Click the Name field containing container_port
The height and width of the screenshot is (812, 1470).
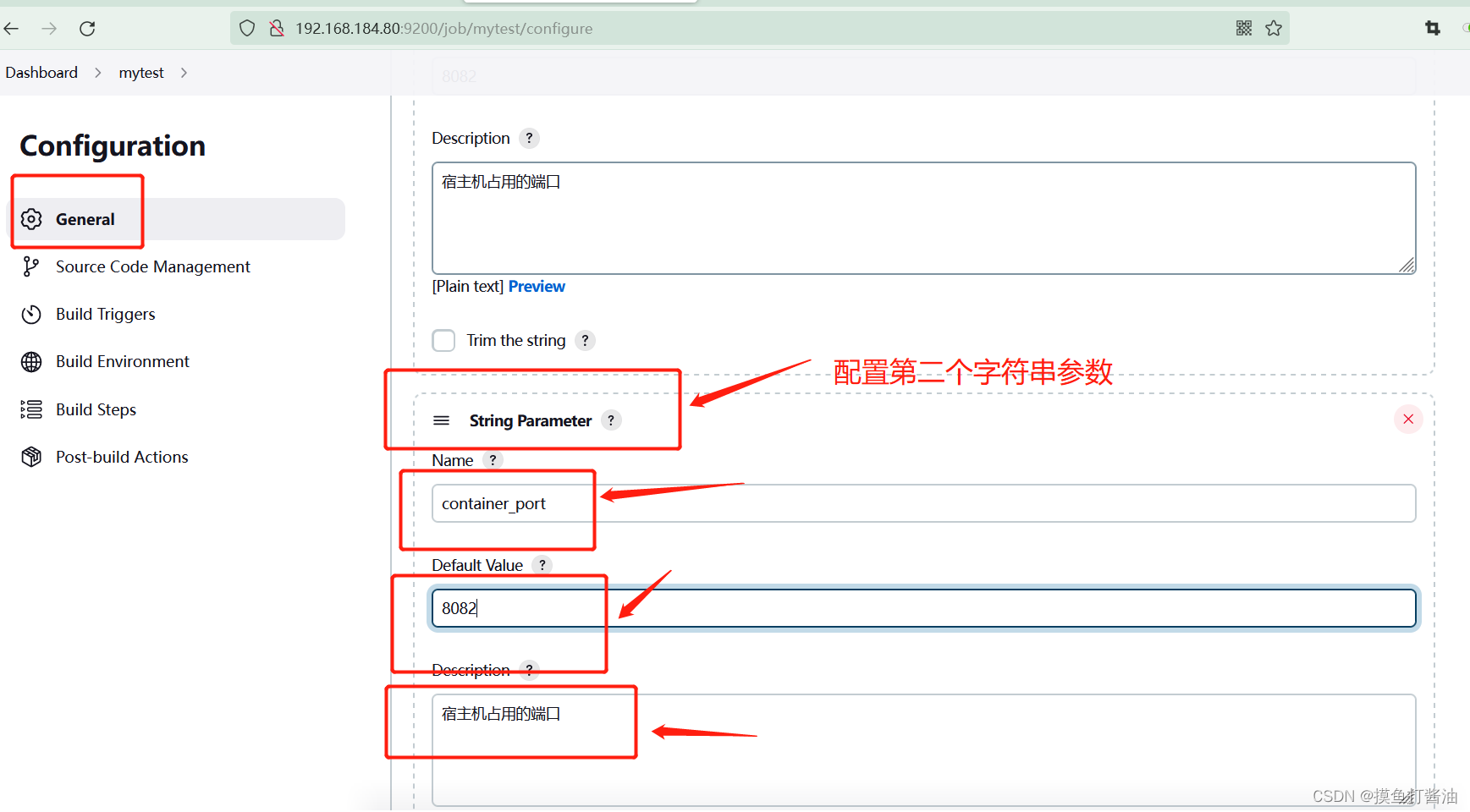[x=923, y=503]
